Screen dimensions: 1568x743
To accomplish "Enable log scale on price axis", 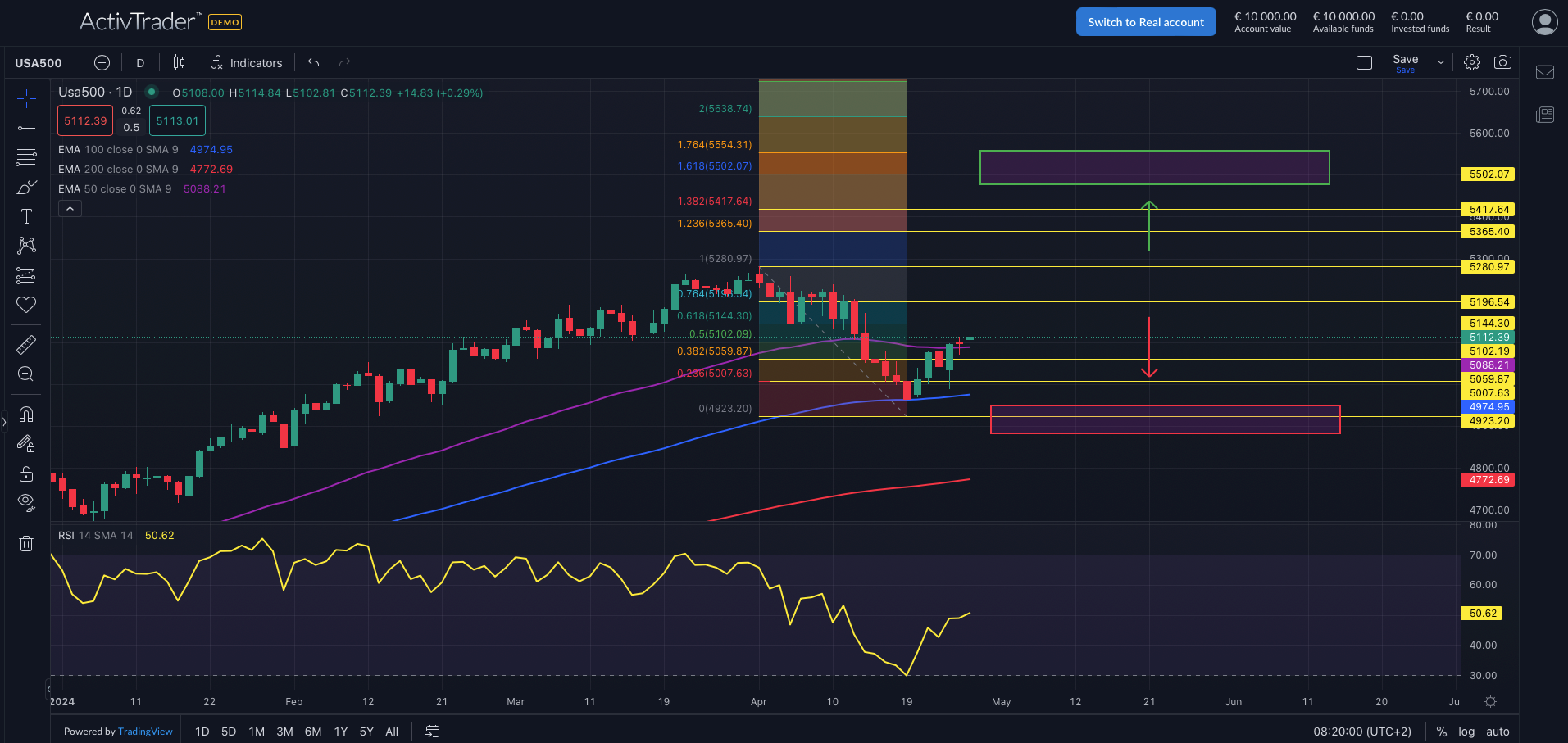I will (x=1466, y=731).
